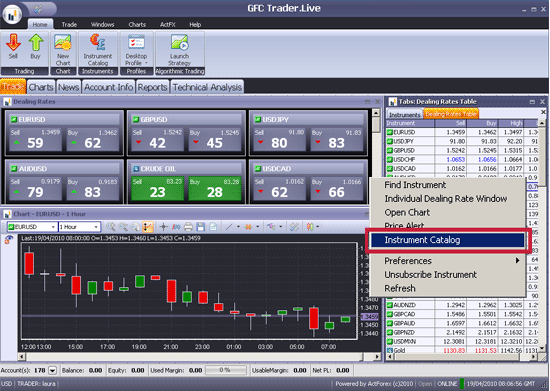This screenshot has height=391, width=550.
Task: Click the Sell column header in rates table
Action: [x=450, y=123]
